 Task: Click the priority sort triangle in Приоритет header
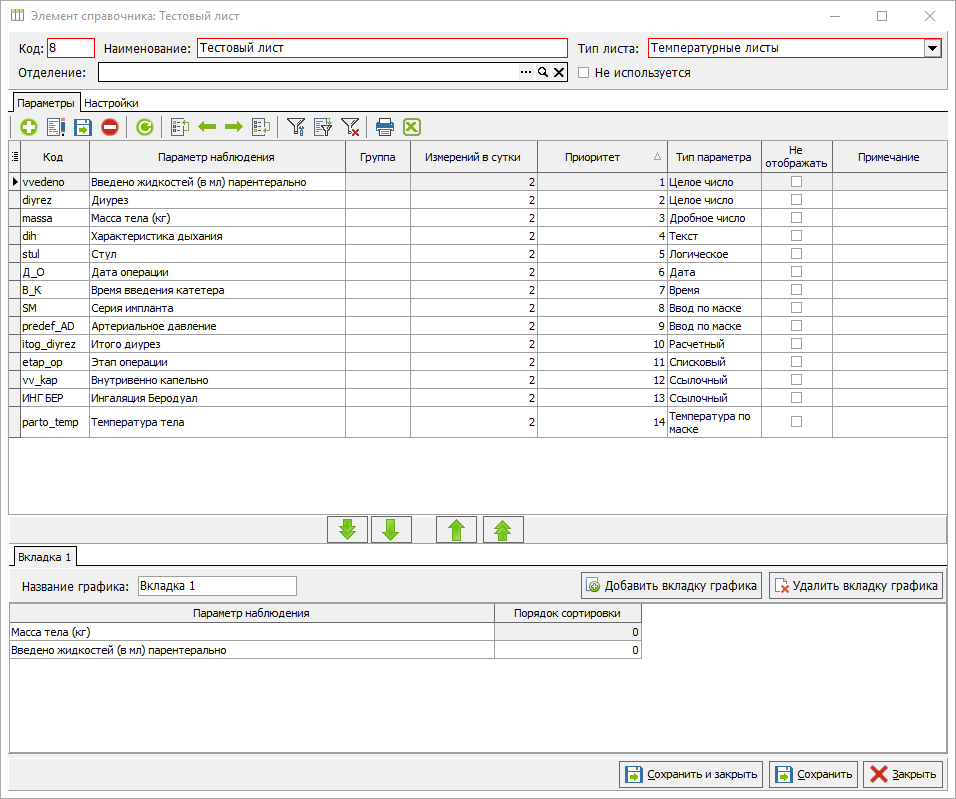(x=657, y=157)
